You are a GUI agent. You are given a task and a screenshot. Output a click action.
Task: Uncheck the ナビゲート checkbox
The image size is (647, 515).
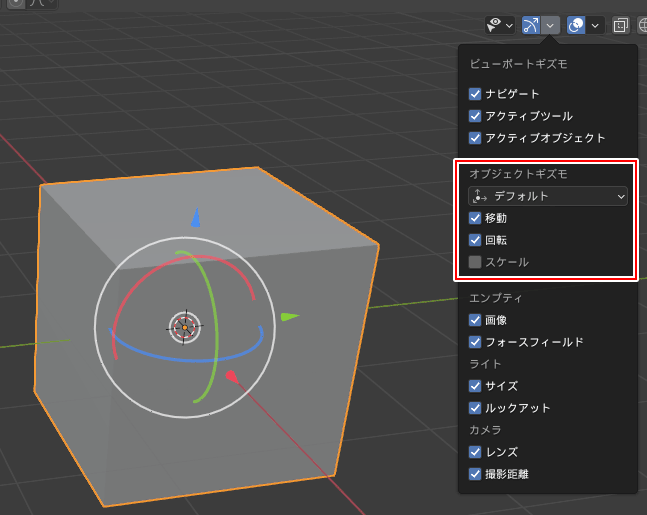point(476,94)
